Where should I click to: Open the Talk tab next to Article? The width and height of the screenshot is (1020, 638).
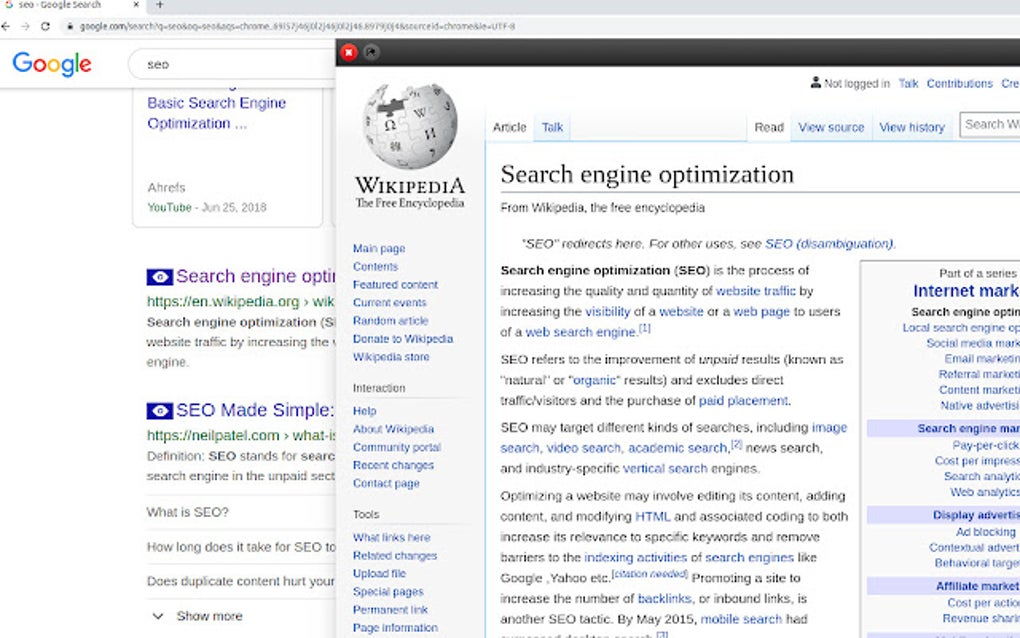(552, 127)
